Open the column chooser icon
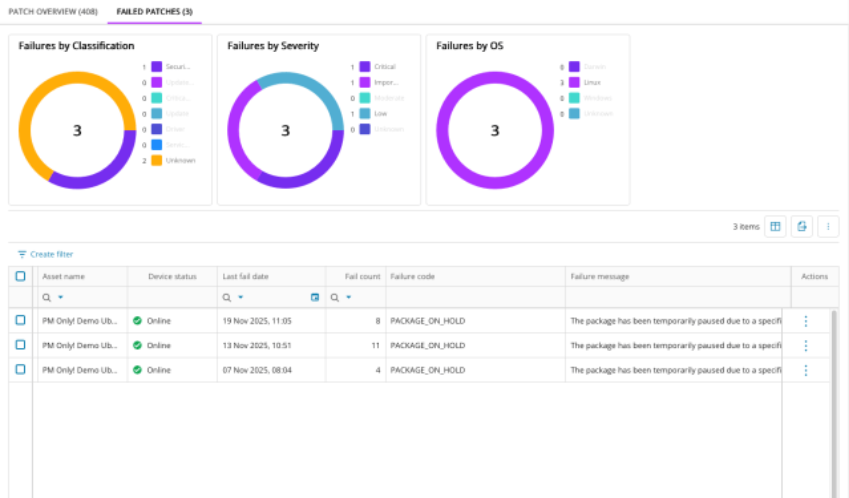Image resolution: width=849 pixels, height=498 pixels. pos(774,227)
